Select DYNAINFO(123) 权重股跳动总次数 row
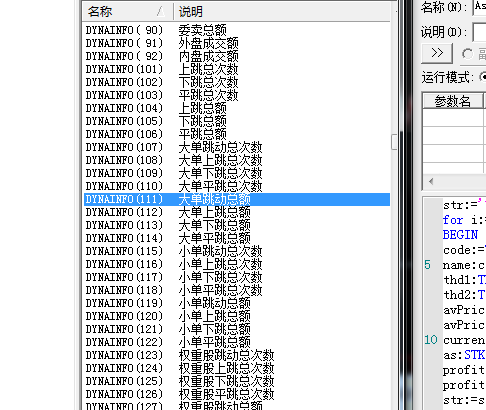This screenshot has width=486, height=410. [x=237, y=355]
